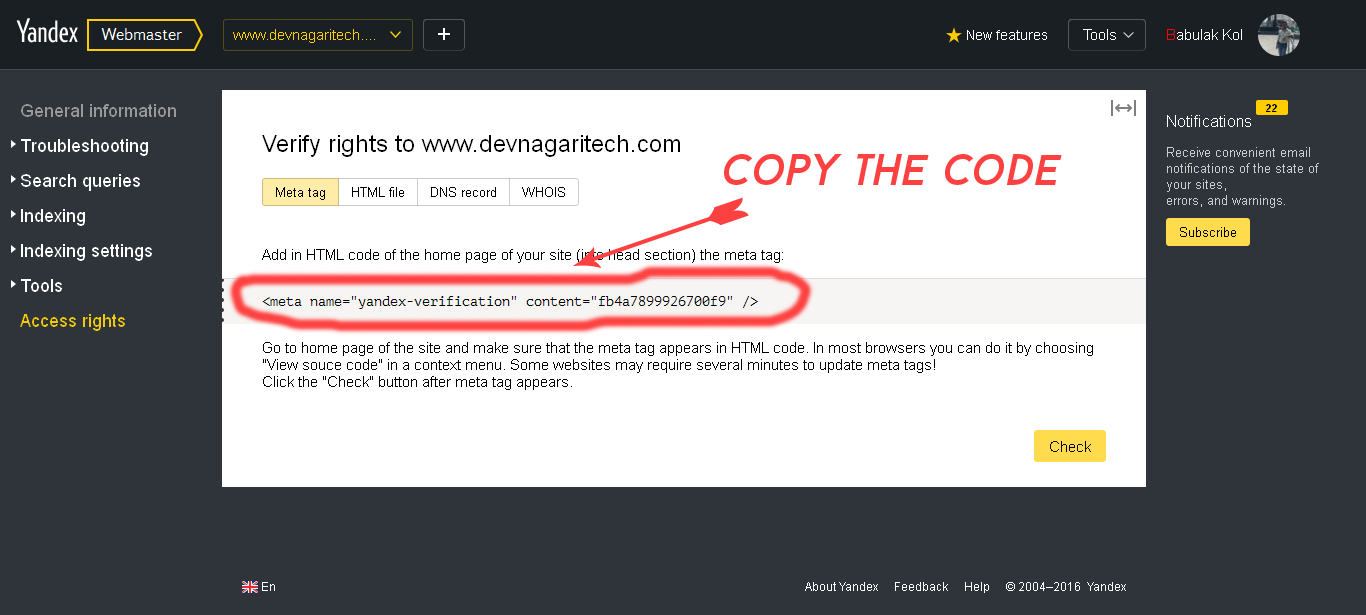This screenshot has width=1366, height=615.
Task: Select the Meta tag tab
Action: tap(300, 192)
